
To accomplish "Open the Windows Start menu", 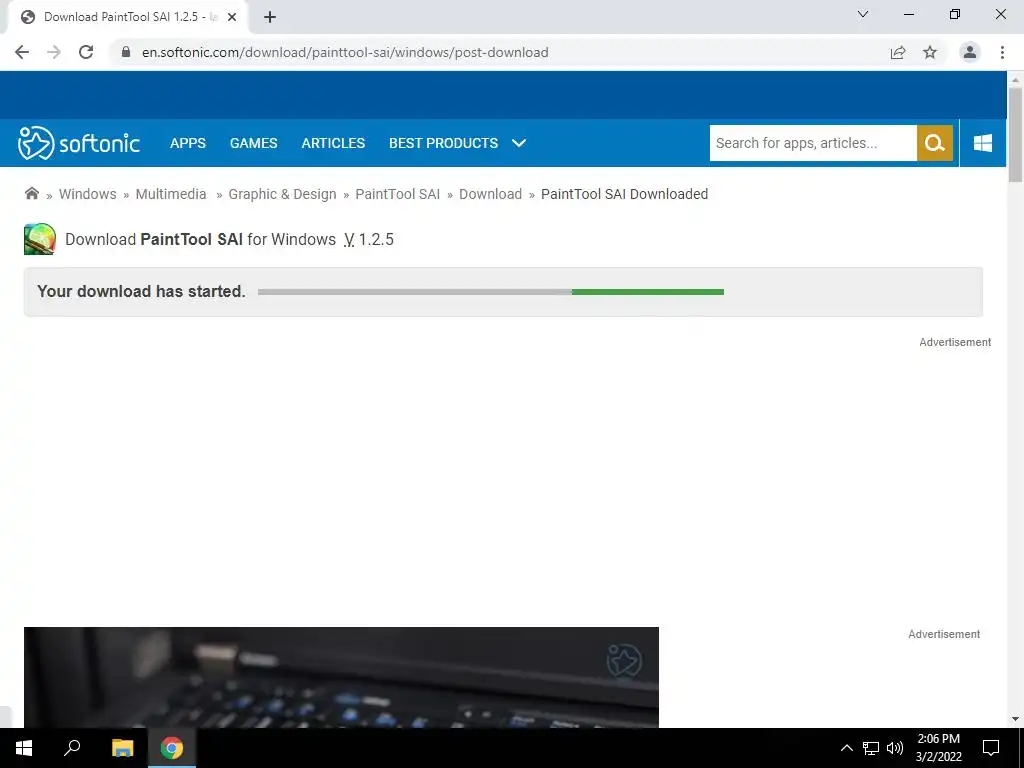I will [x=24, y=748].
